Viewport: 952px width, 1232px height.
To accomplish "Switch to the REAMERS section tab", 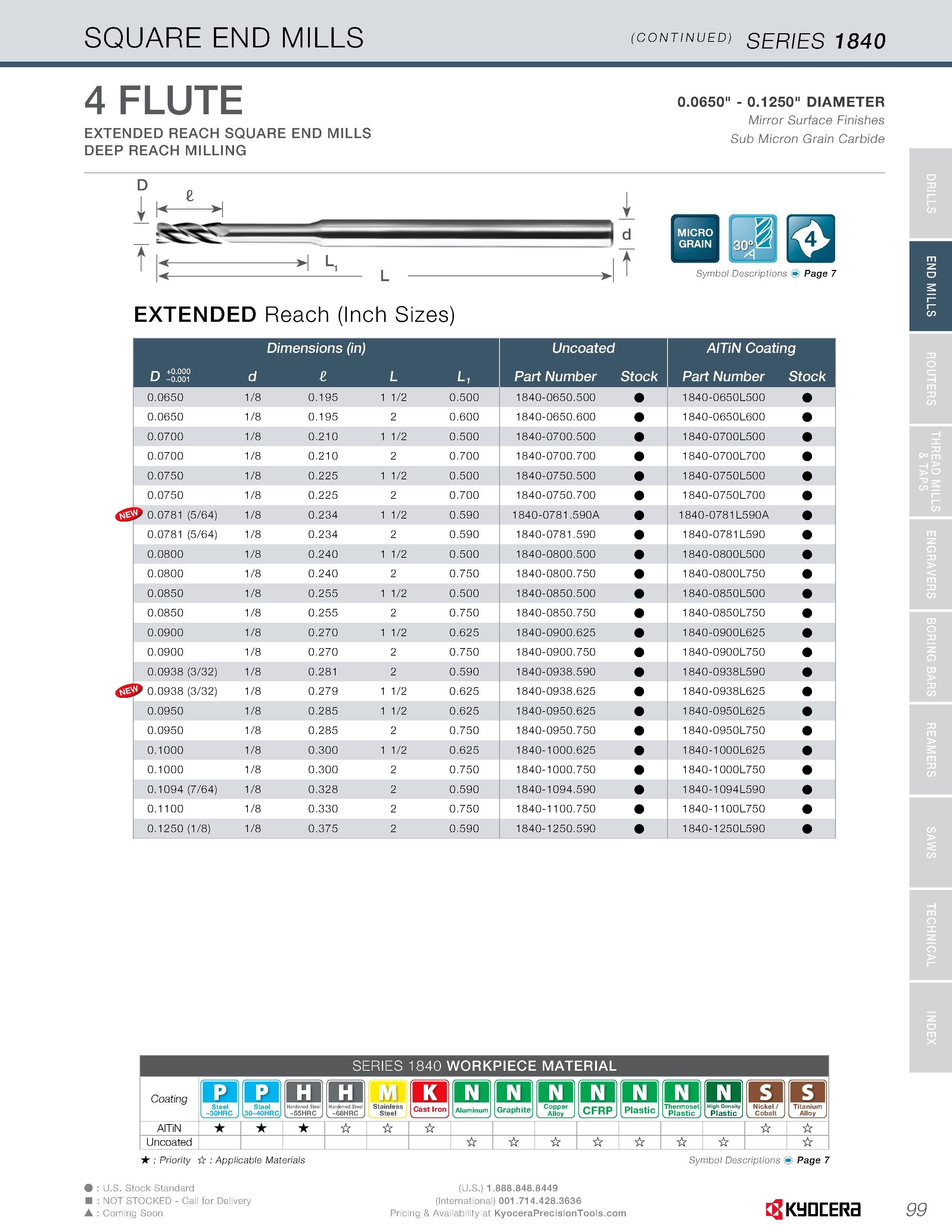I will 931,749.
